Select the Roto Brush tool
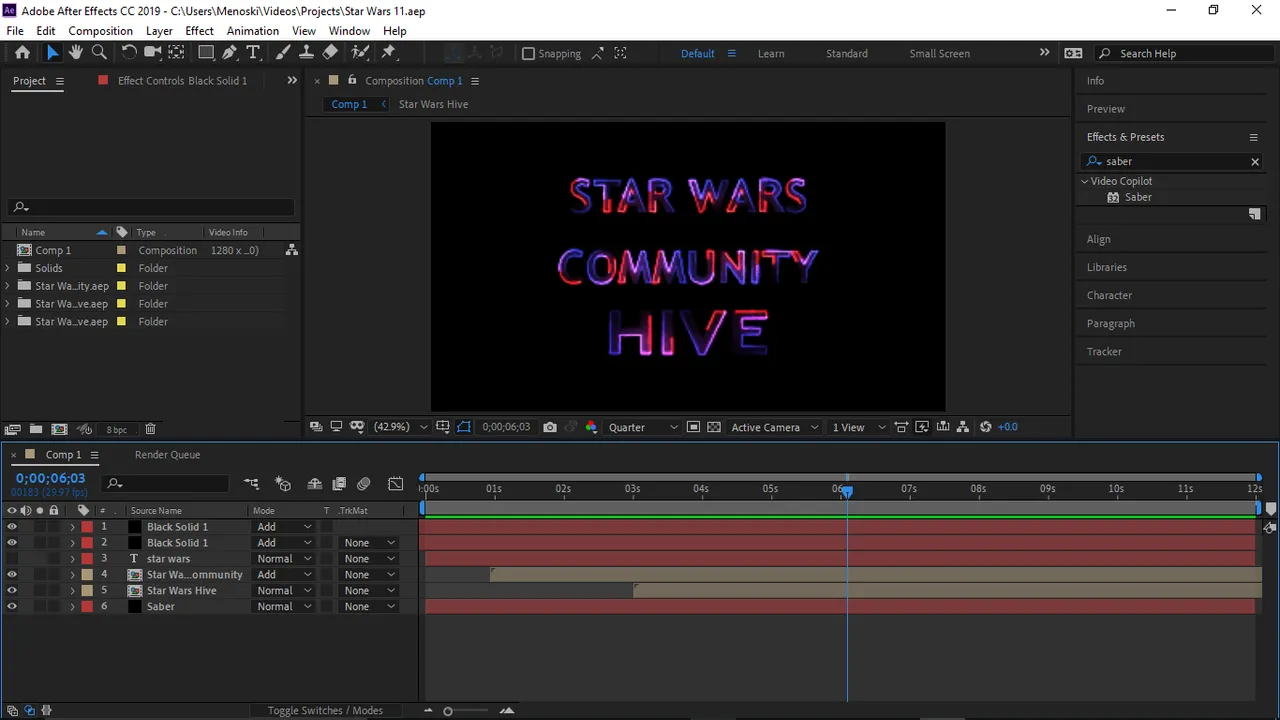This screenshot has height=720, width=1280. pos(360,53)
